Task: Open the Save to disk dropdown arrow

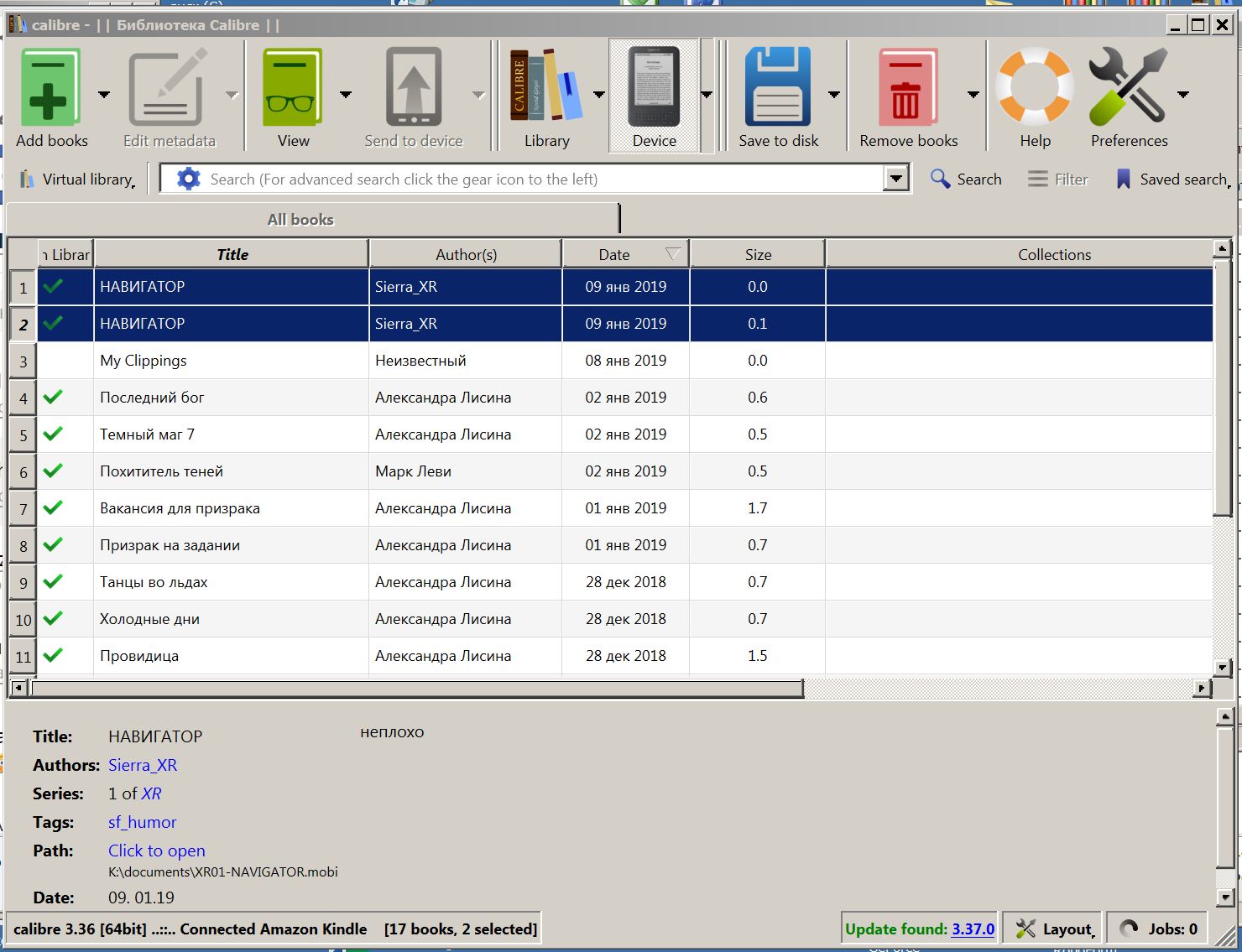Action: (x=834, y=95)
